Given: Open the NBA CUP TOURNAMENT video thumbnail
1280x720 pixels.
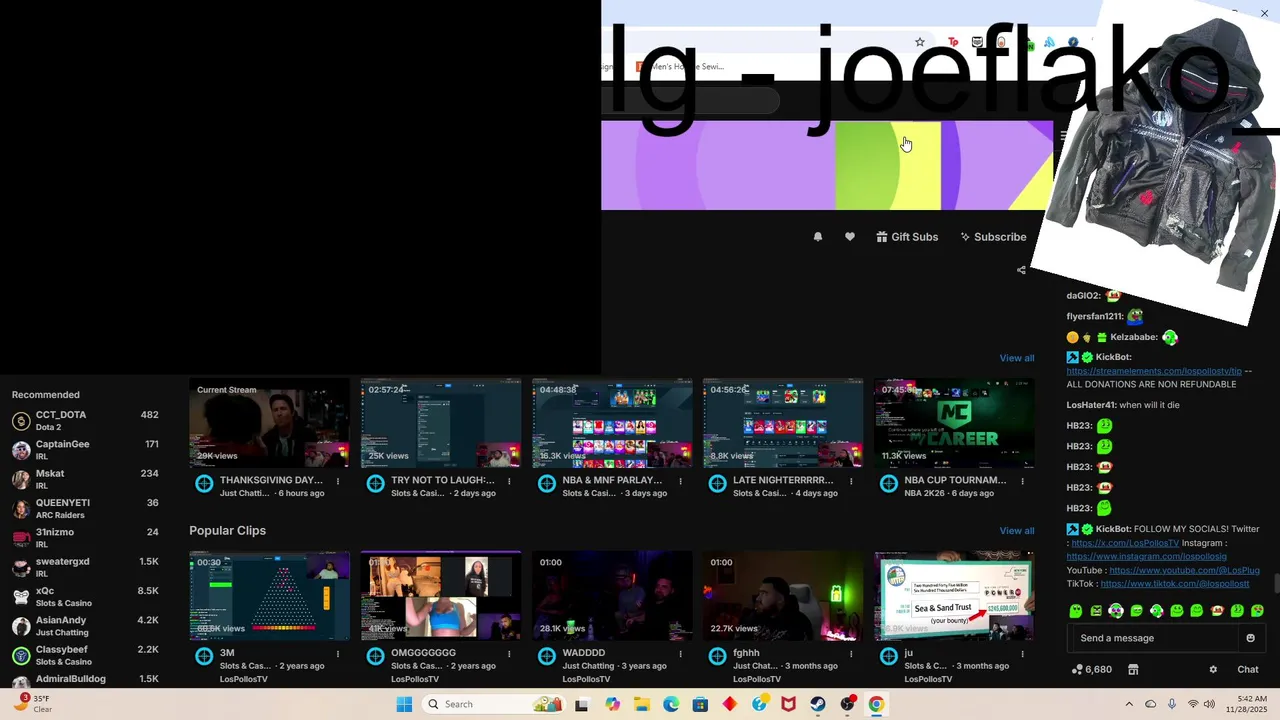Looking at the screenshot, I should tap(954, 423).
